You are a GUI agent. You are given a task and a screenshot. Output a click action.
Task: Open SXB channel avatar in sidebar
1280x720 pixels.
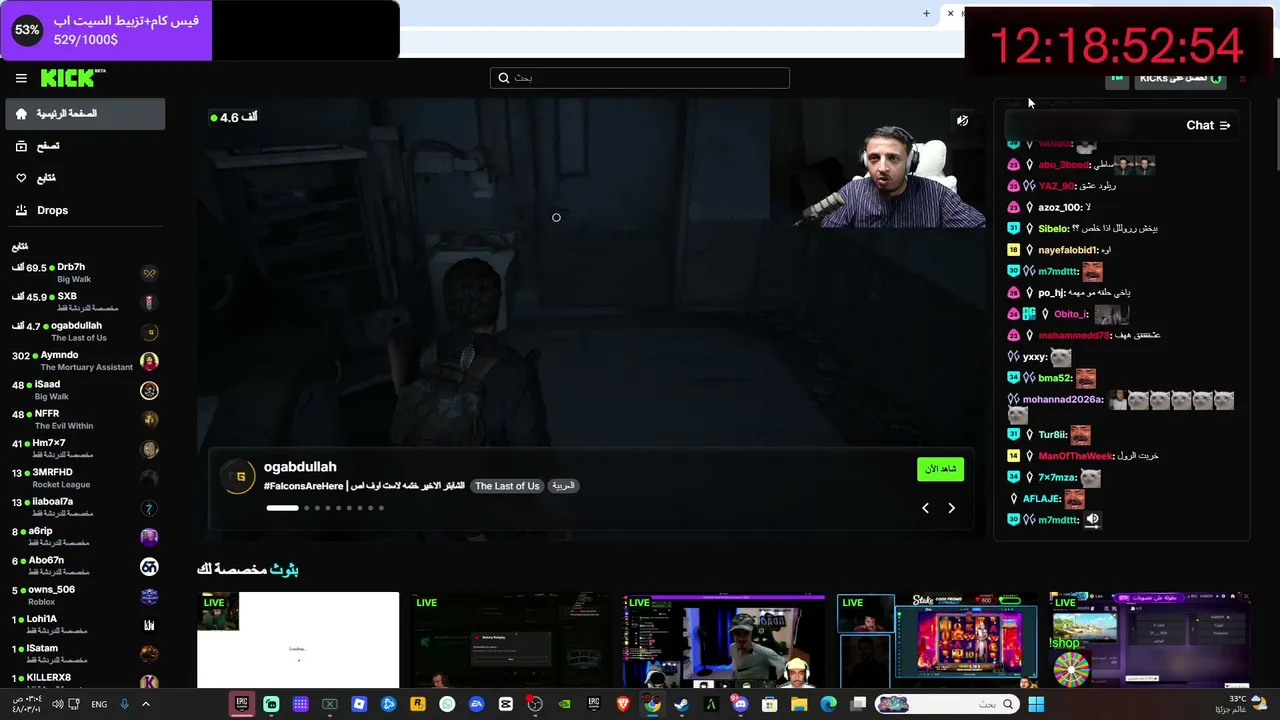pos(149,303)
